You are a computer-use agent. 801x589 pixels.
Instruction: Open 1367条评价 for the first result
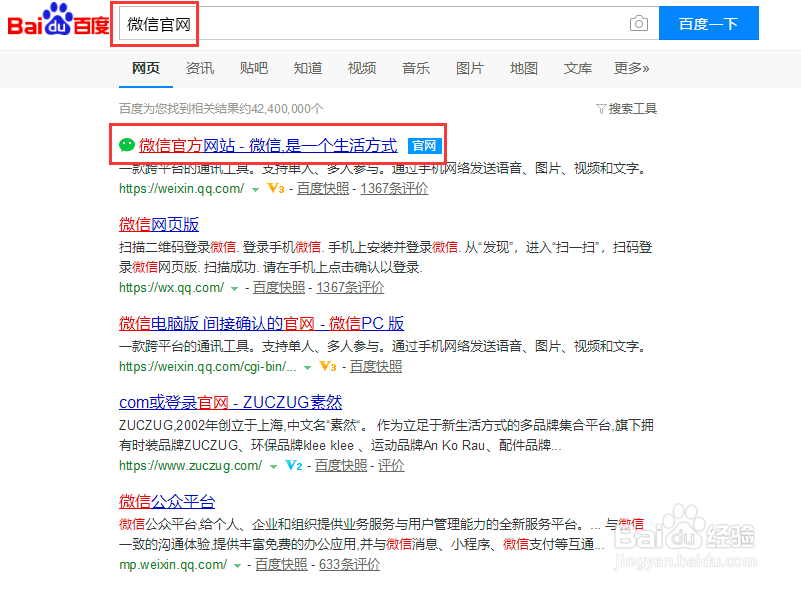[x=394, y=189]
